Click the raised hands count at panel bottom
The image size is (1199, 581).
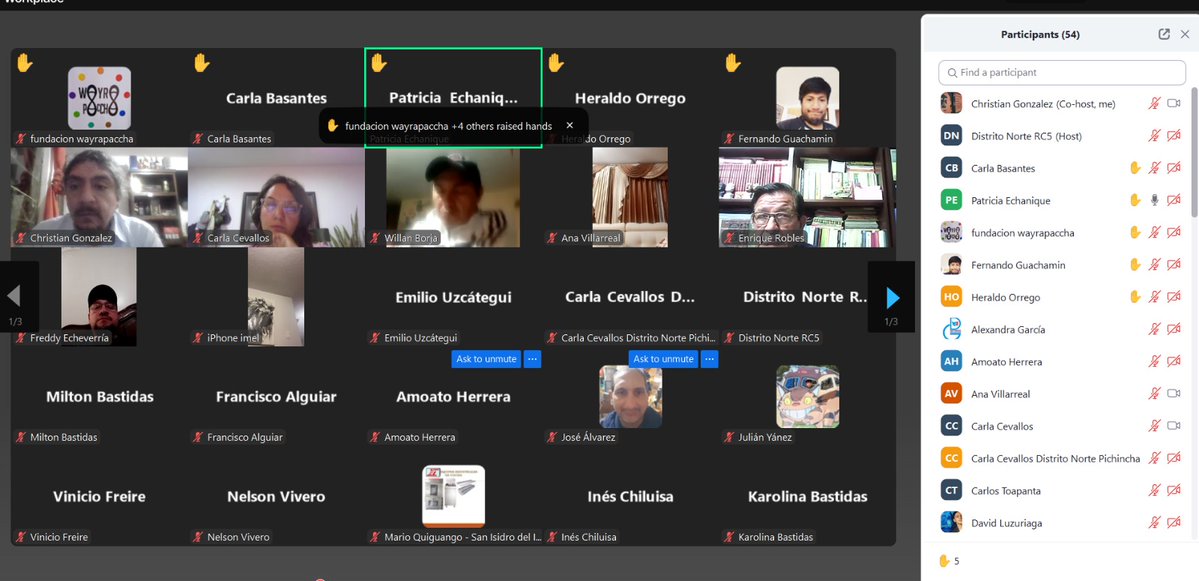click(949, 561)
